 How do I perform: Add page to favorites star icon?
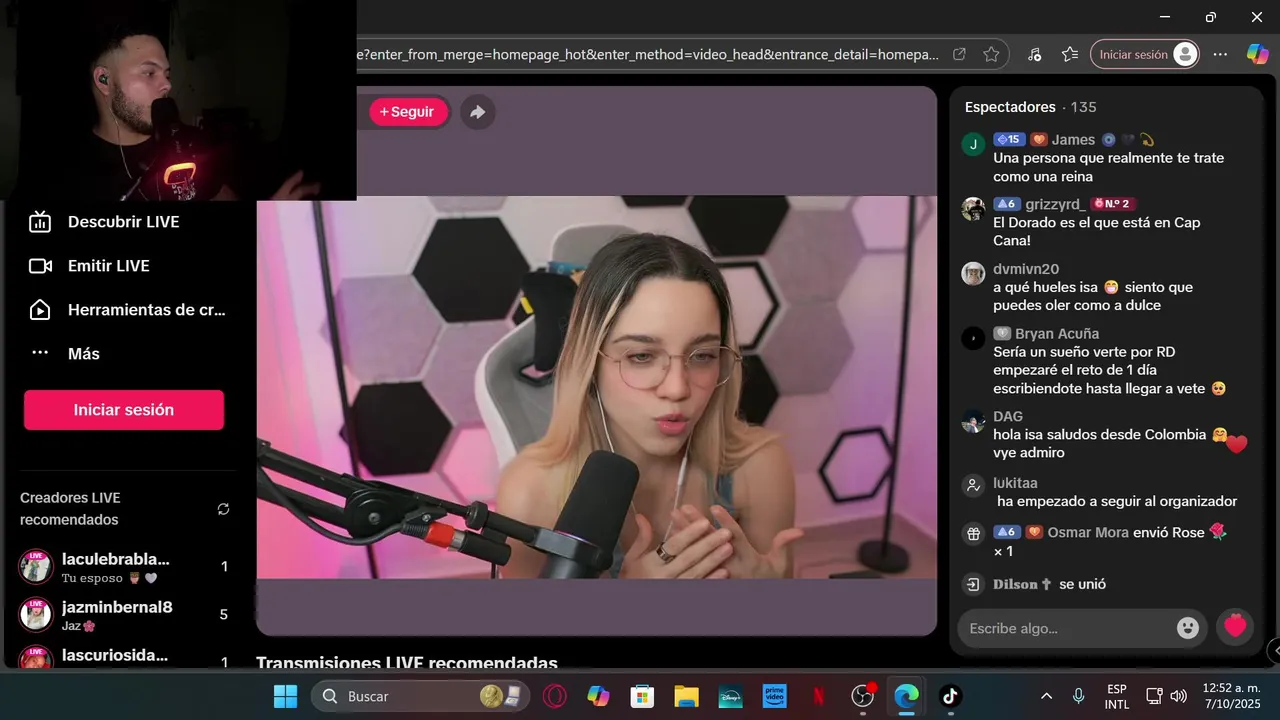coord(991,54)
